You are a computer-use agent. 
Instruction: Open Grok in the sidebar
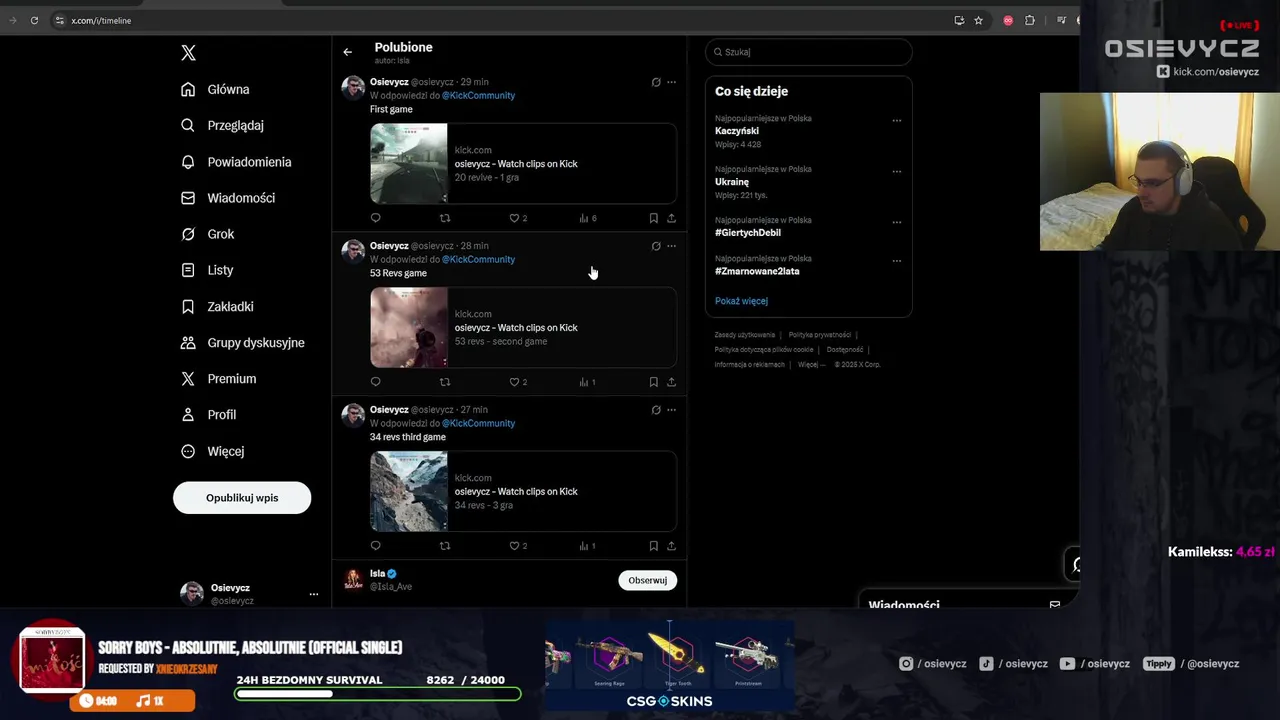(x=207, y=234)
